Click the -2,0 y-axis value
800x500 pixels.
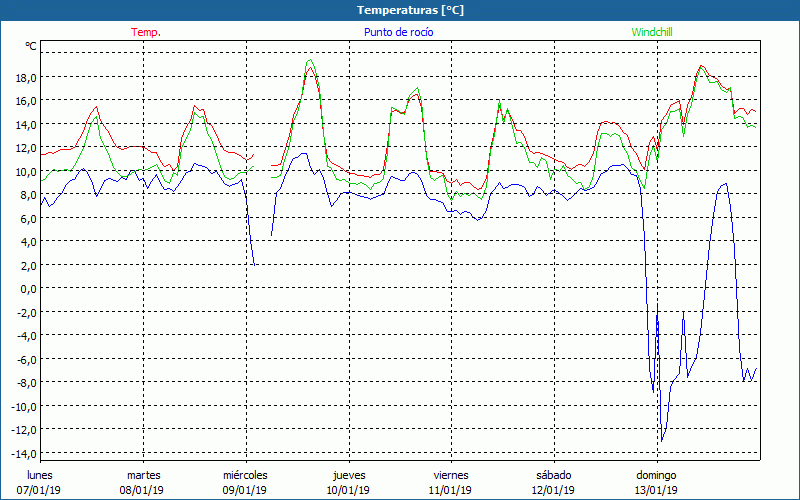[27, 312]
